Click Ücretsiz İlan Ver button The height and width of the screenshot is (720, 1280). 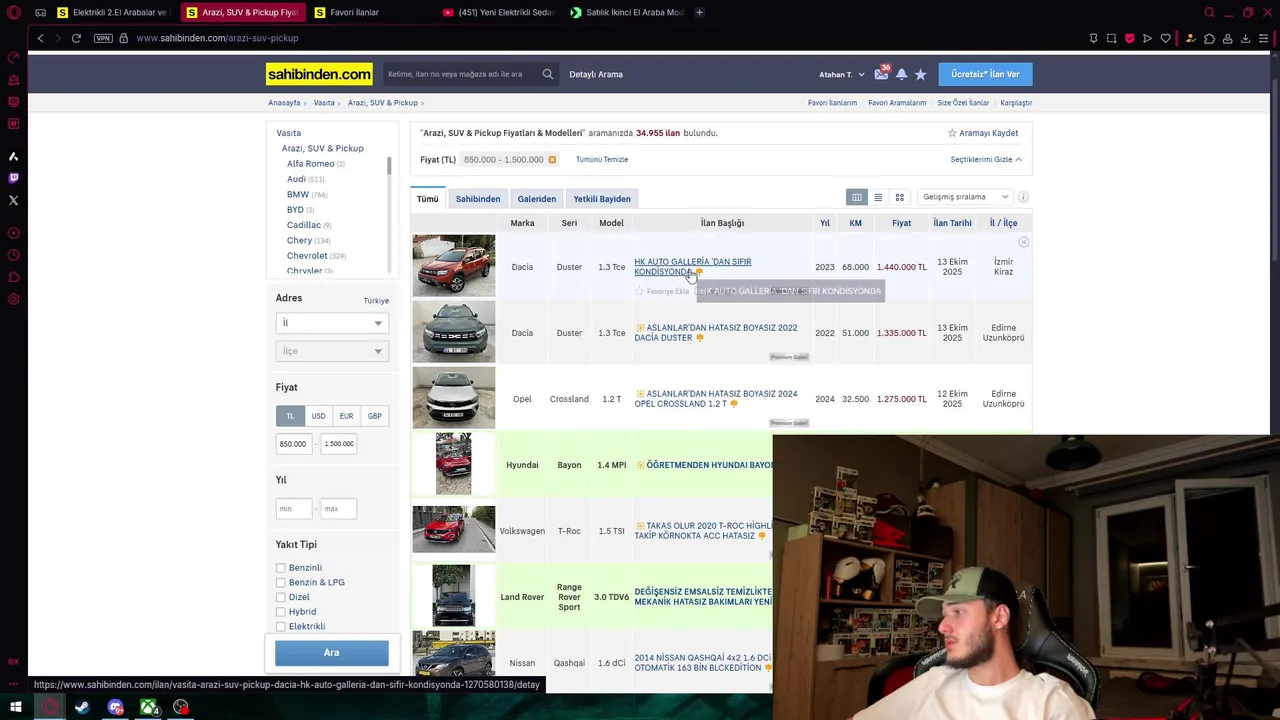[985, 74]
